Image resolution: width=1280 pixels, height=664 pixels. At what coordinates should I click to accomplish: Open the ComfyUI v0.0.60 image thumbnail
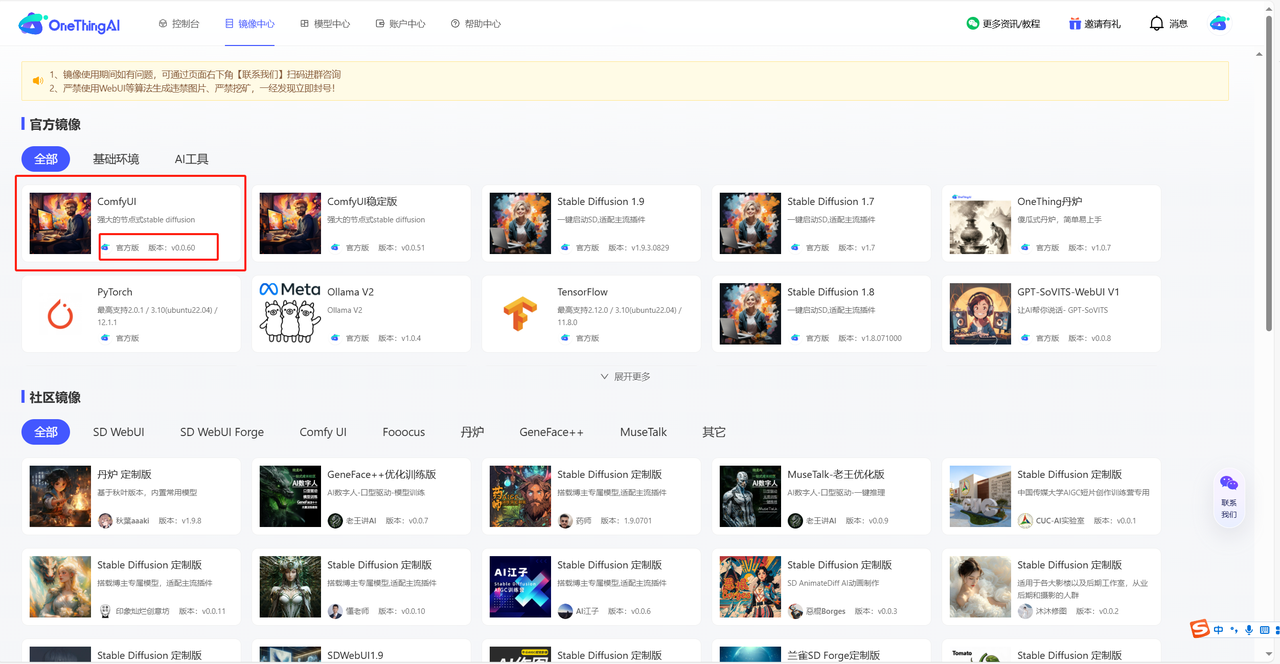[x=60, y=223]
